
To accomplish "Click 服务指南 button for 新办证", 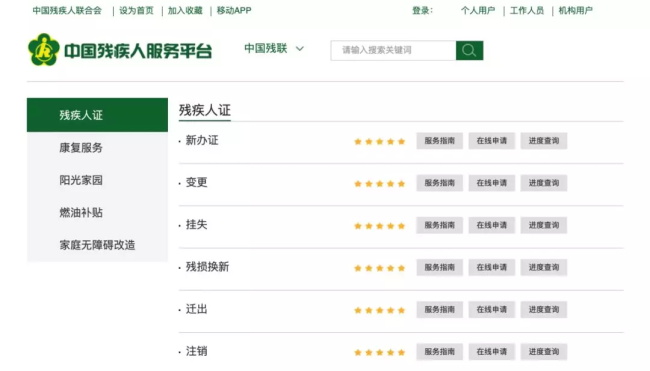I will tap(439, 141).
